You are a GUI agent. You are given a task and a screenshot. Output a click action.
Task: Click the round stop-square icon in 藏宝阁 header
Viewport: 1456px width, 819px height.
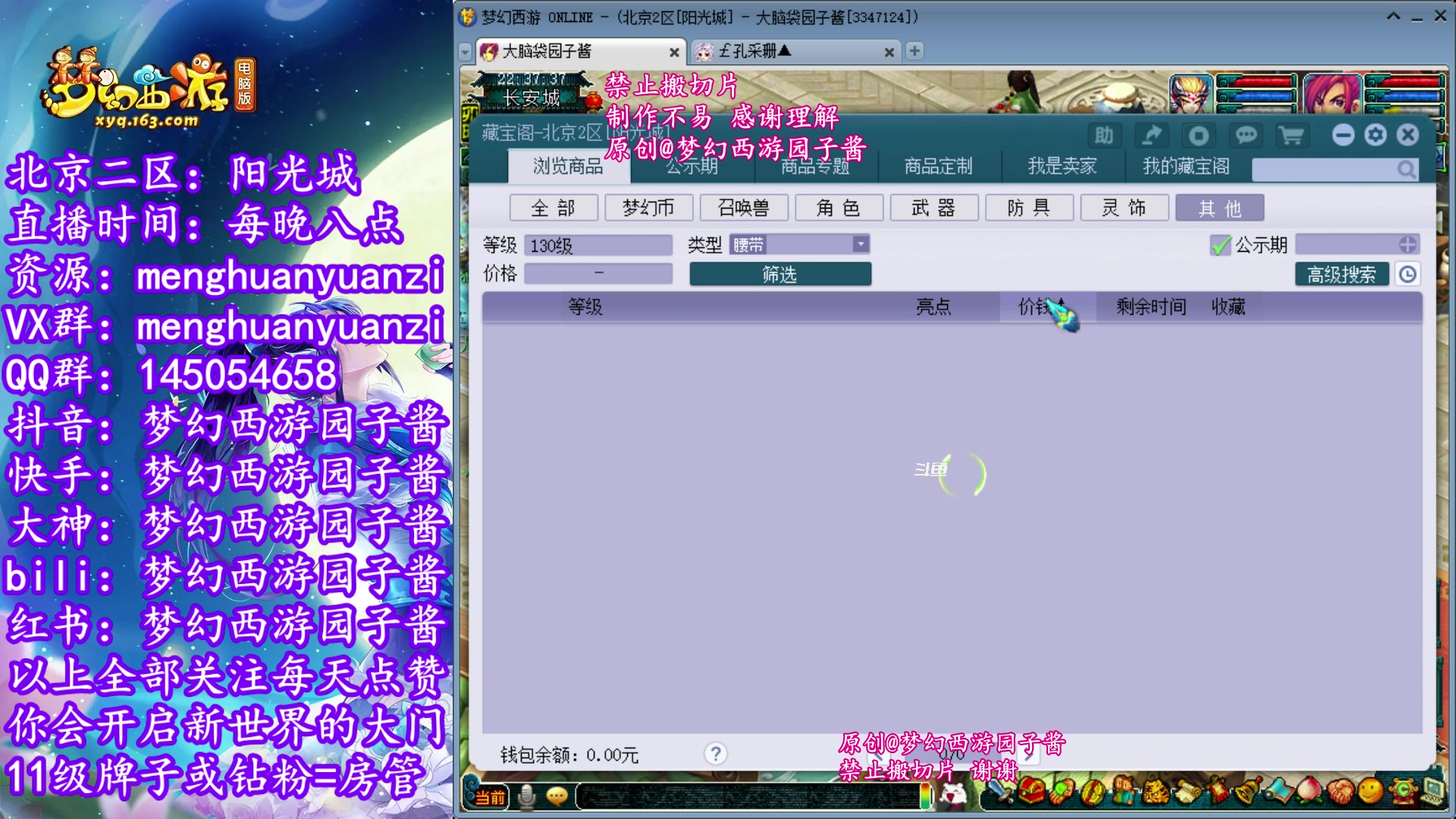click(1199, 136)
